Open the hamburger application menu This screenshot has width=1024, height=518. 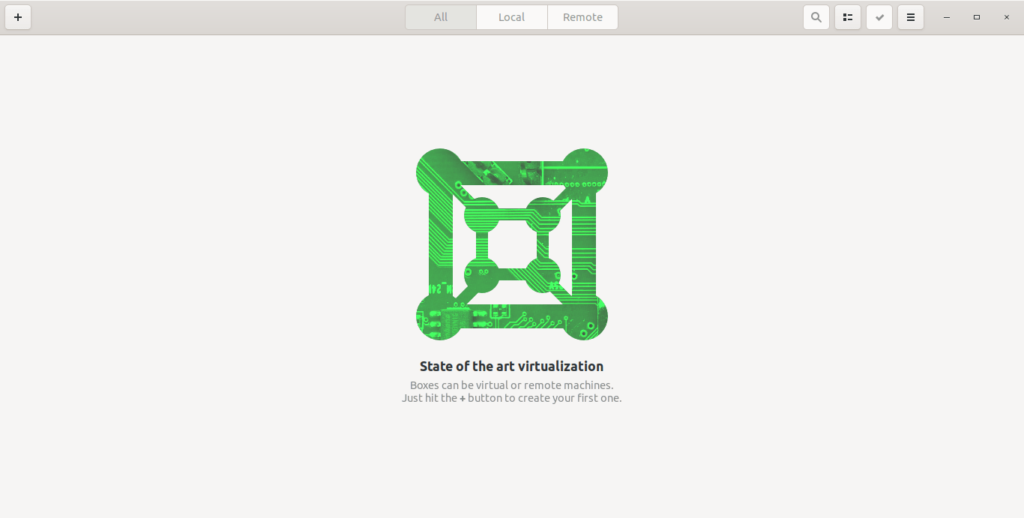910,17
